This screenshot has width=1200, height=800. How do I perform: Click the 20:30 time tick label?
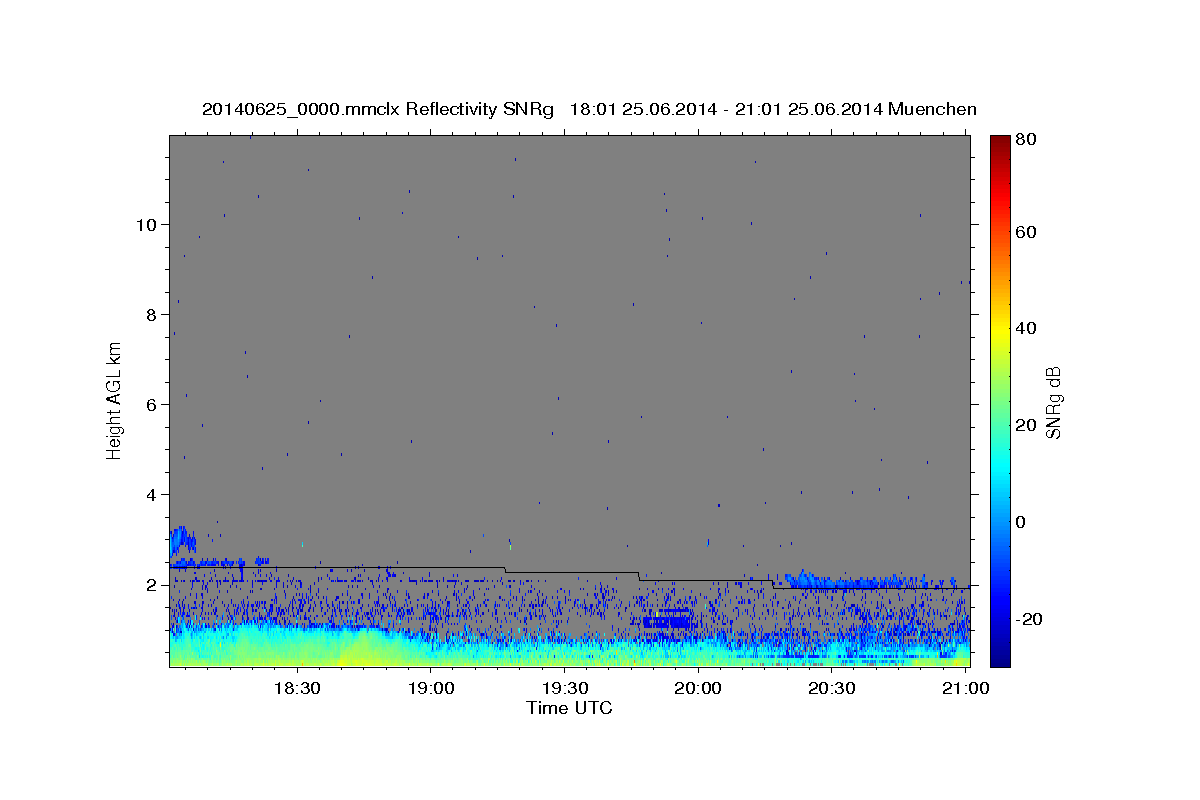tap(832, 689)
